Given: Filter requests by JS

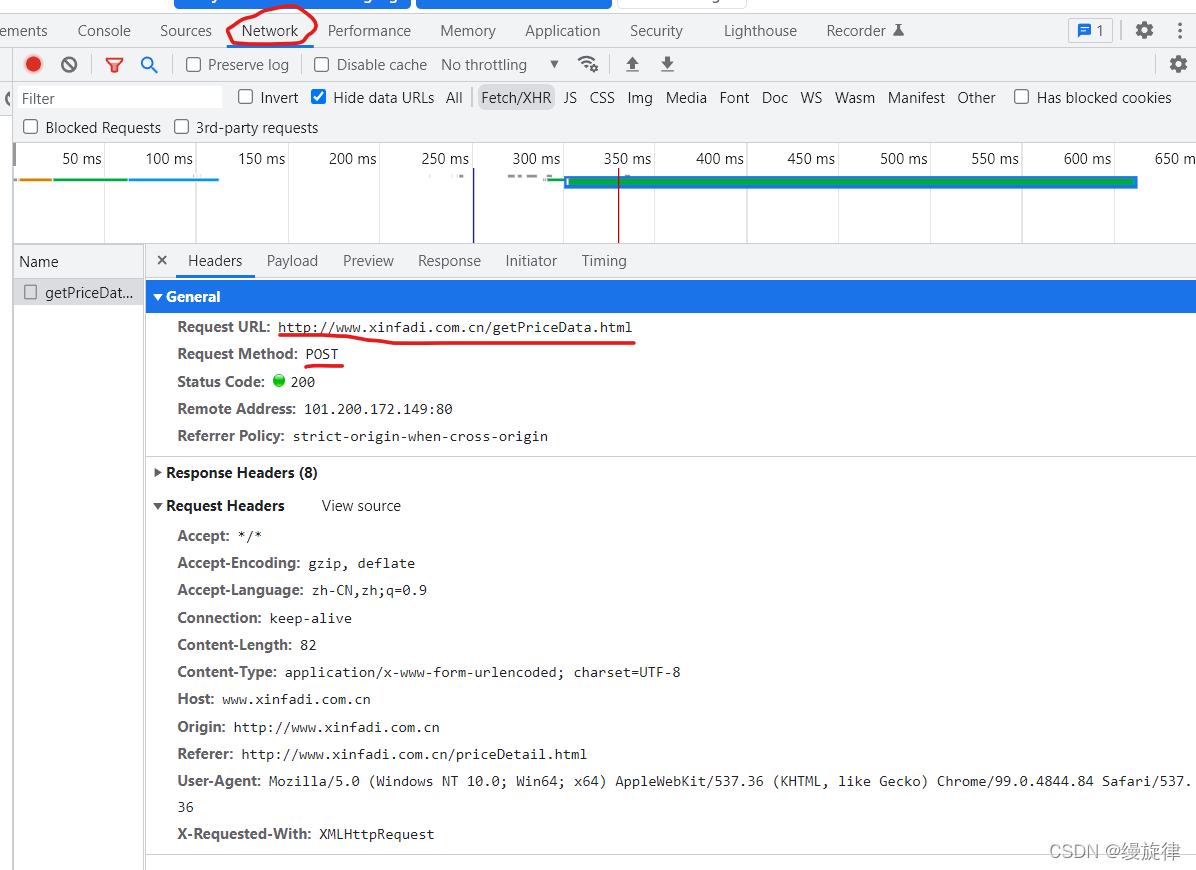Looking at the screenshot, I should (570, 98).
